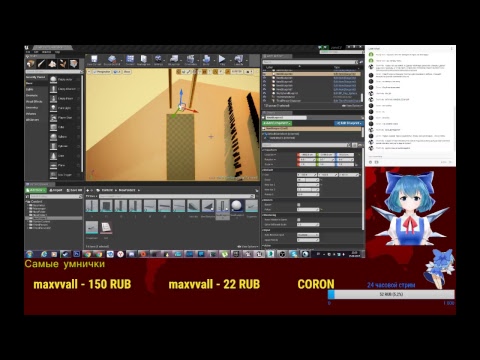Image resolution: width=480 pixels, height=360 pixels.
Task: Open Photoshop from the taskbar
Action: pyautogui.click(x=76, y=254)
